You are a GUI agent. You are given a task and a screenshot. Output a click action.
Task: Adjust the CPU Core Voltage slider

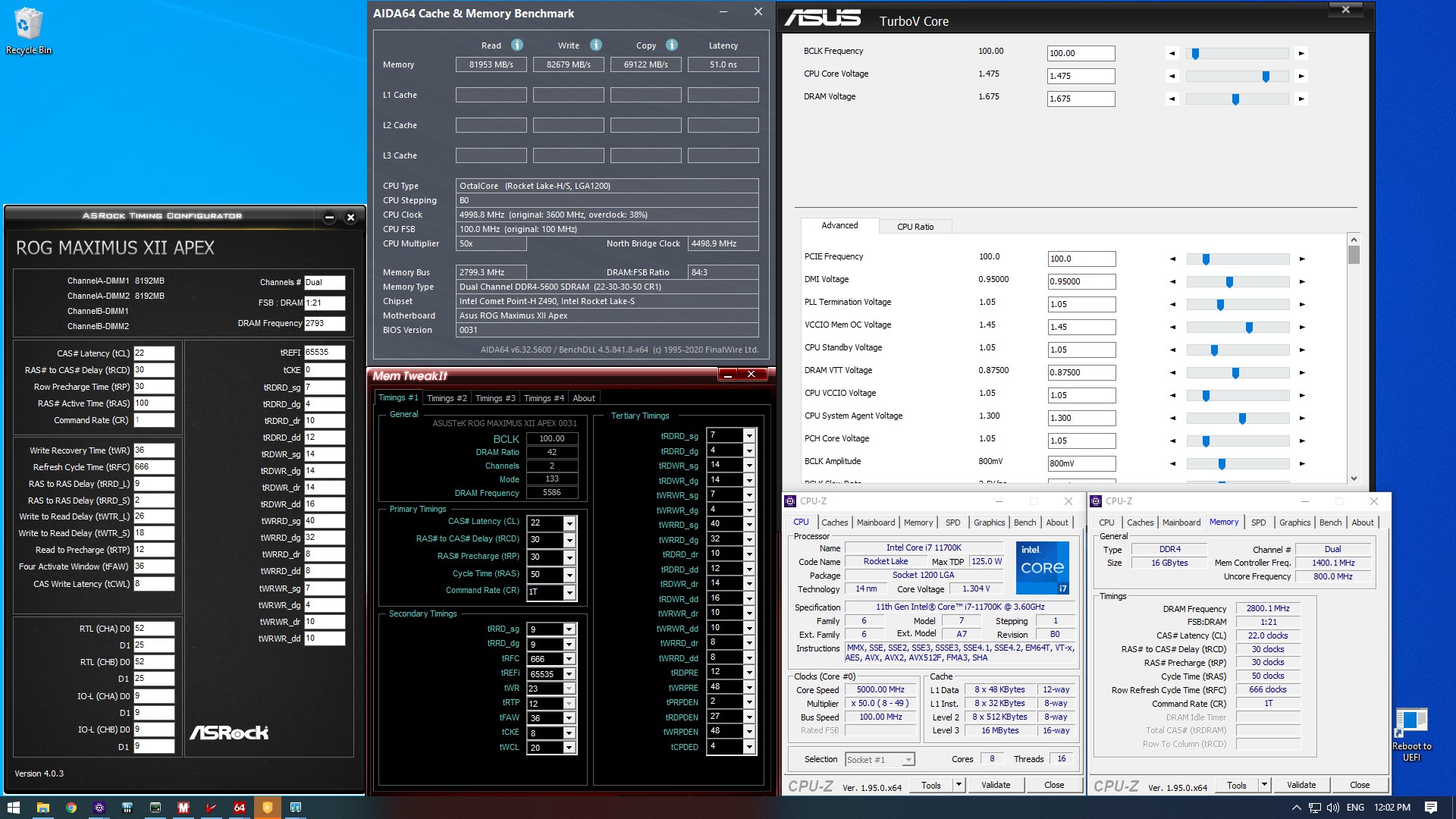(1266, 76)
